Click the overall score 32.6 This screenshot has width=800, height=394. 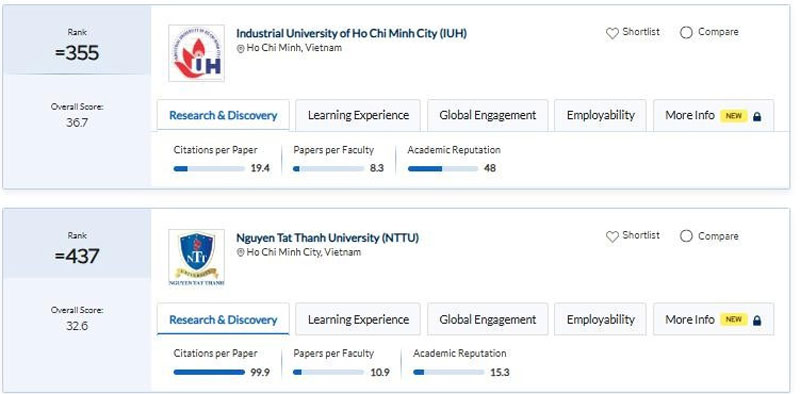click(77, 326)
